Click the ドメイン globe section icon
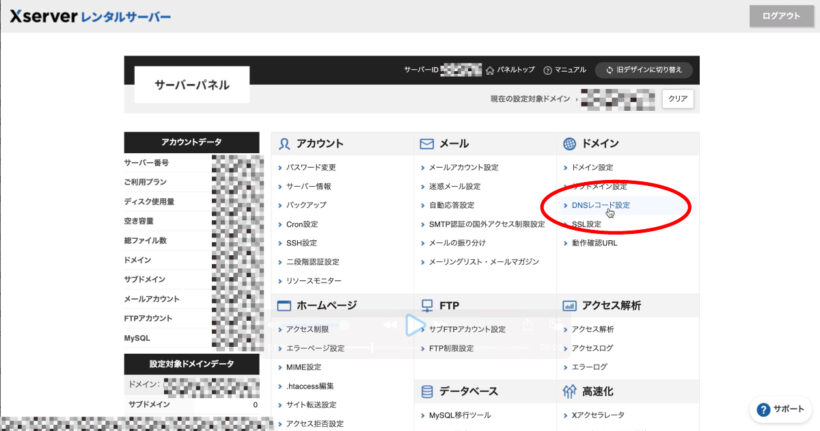This screenshot has height=431, width=820. point(569,144)
